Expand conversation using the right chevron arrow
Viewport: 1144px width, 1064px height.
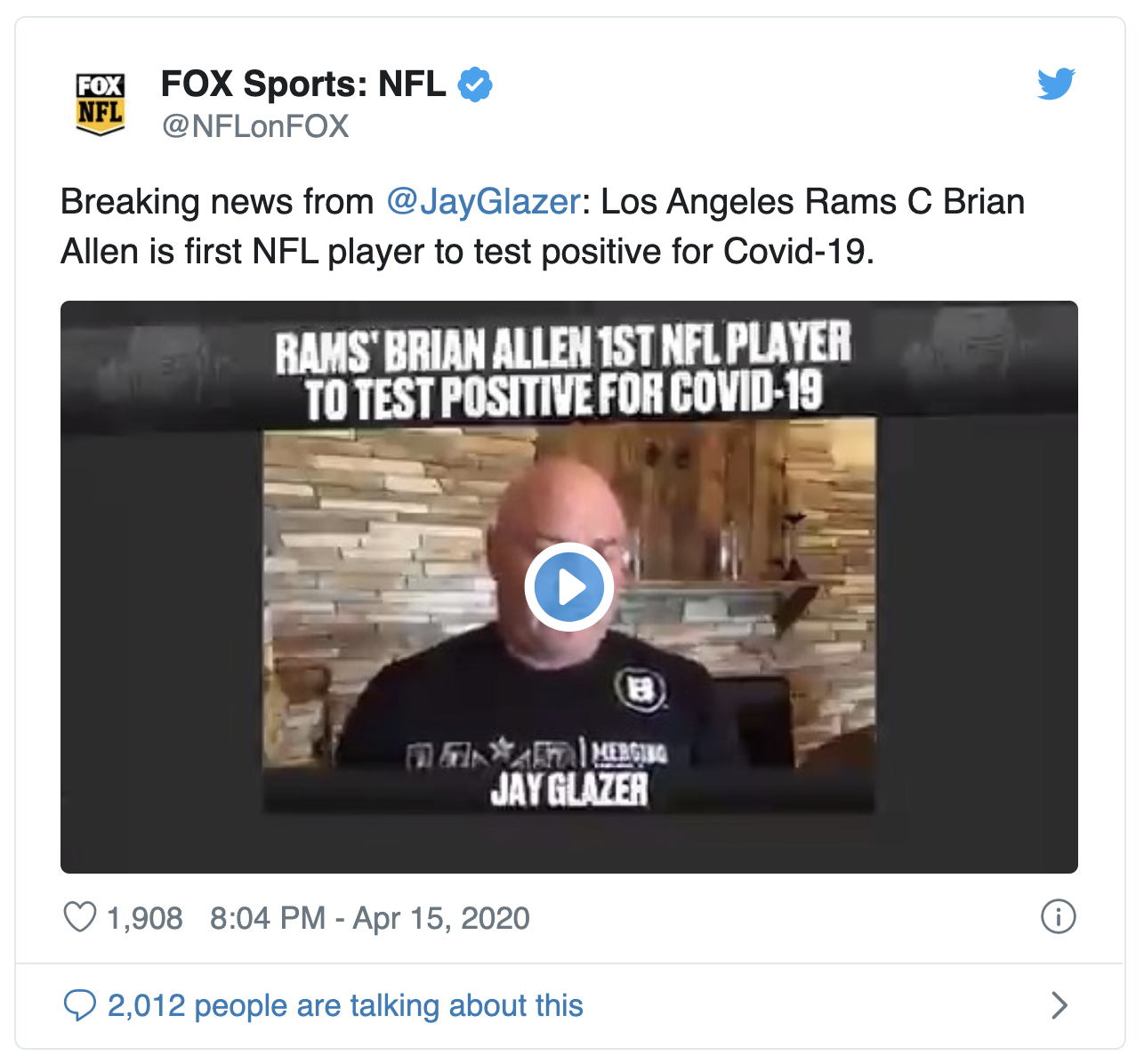coord(1059,1005)
